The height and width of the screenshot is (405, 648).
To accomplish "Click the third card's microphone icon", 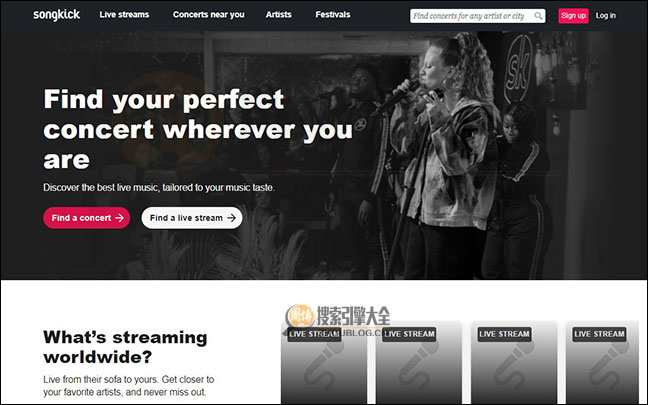I will [x=512, y=367].
